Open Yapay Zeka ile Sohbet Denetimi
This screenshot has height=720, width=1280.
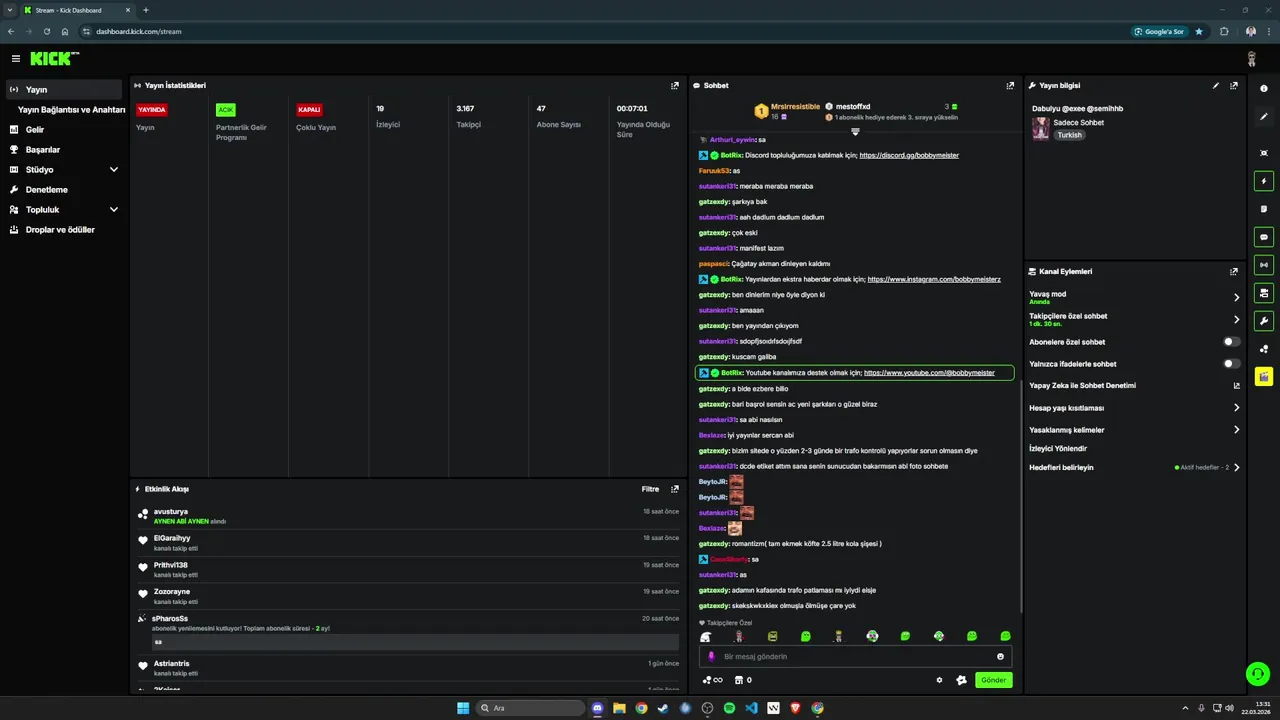pos(1135,386)
